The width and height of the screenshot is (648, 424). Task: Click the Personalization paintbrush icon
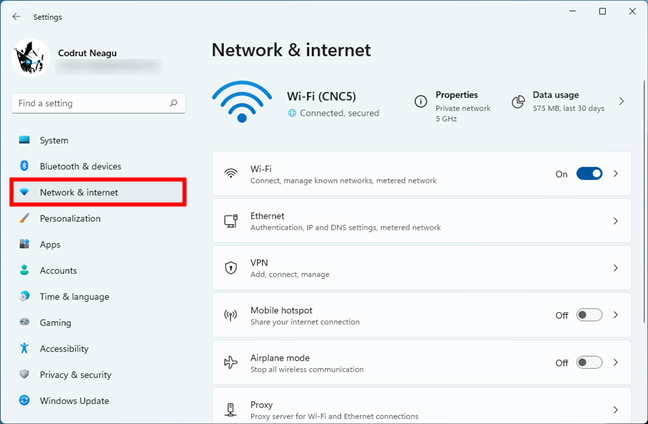(24, 218)
